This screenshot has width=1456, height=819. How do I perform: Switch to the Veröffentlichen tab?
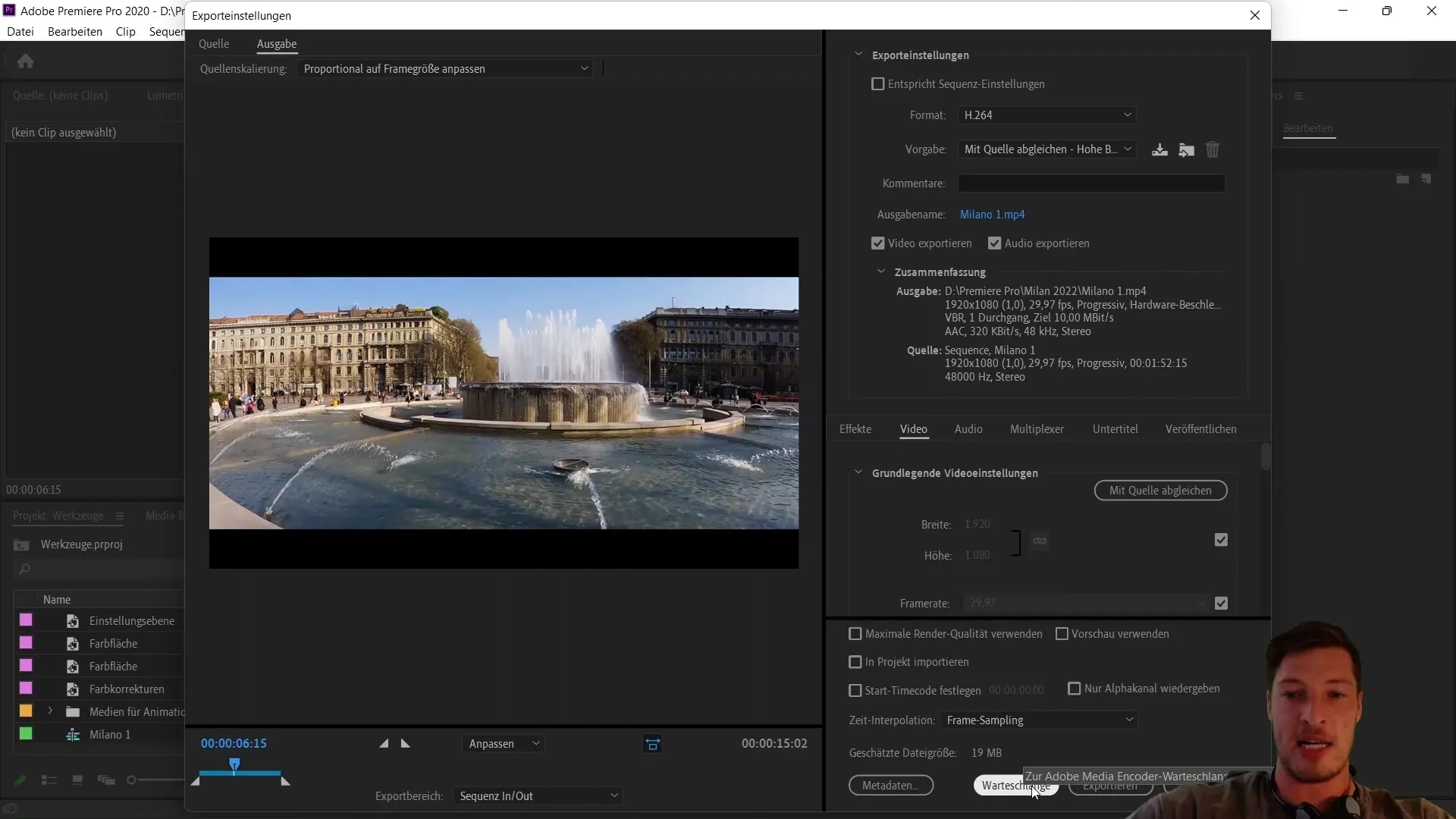[x=1200, y=429]
